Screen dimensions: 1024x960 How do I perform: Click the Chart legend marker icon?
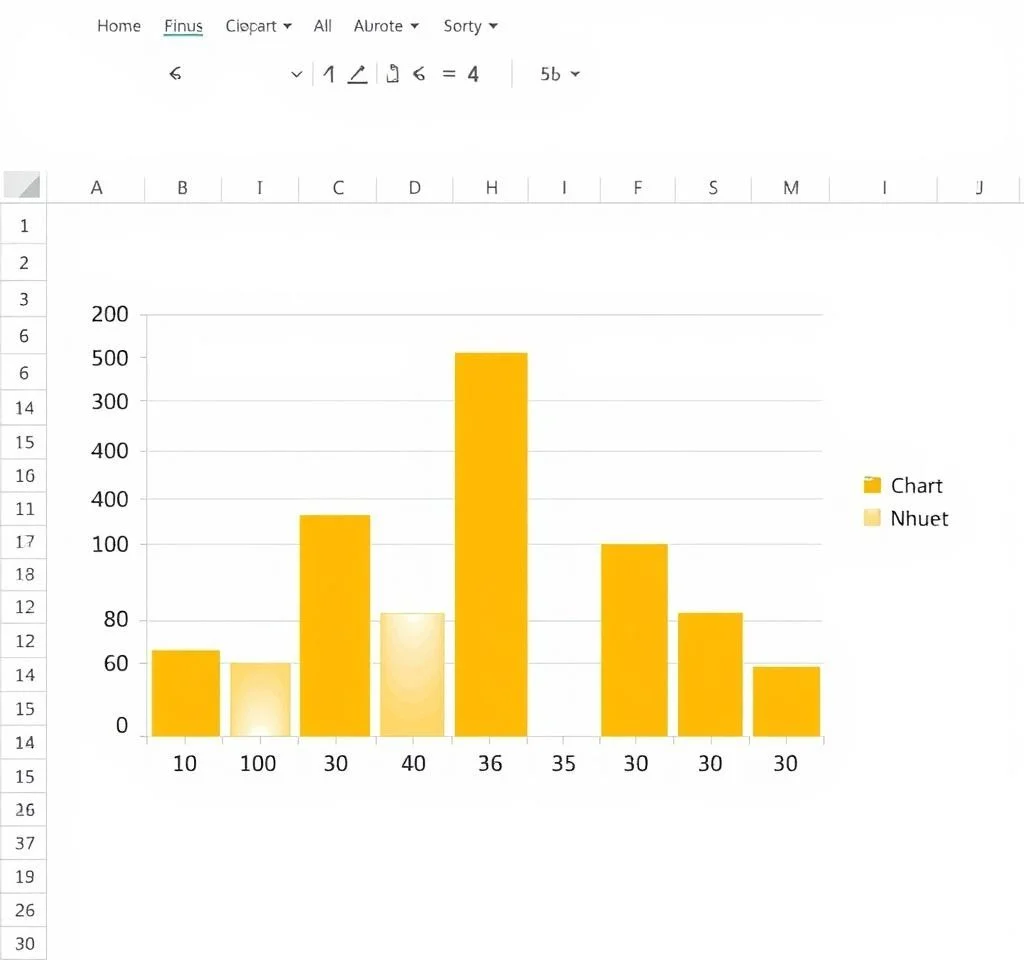(x=872, y=485)
